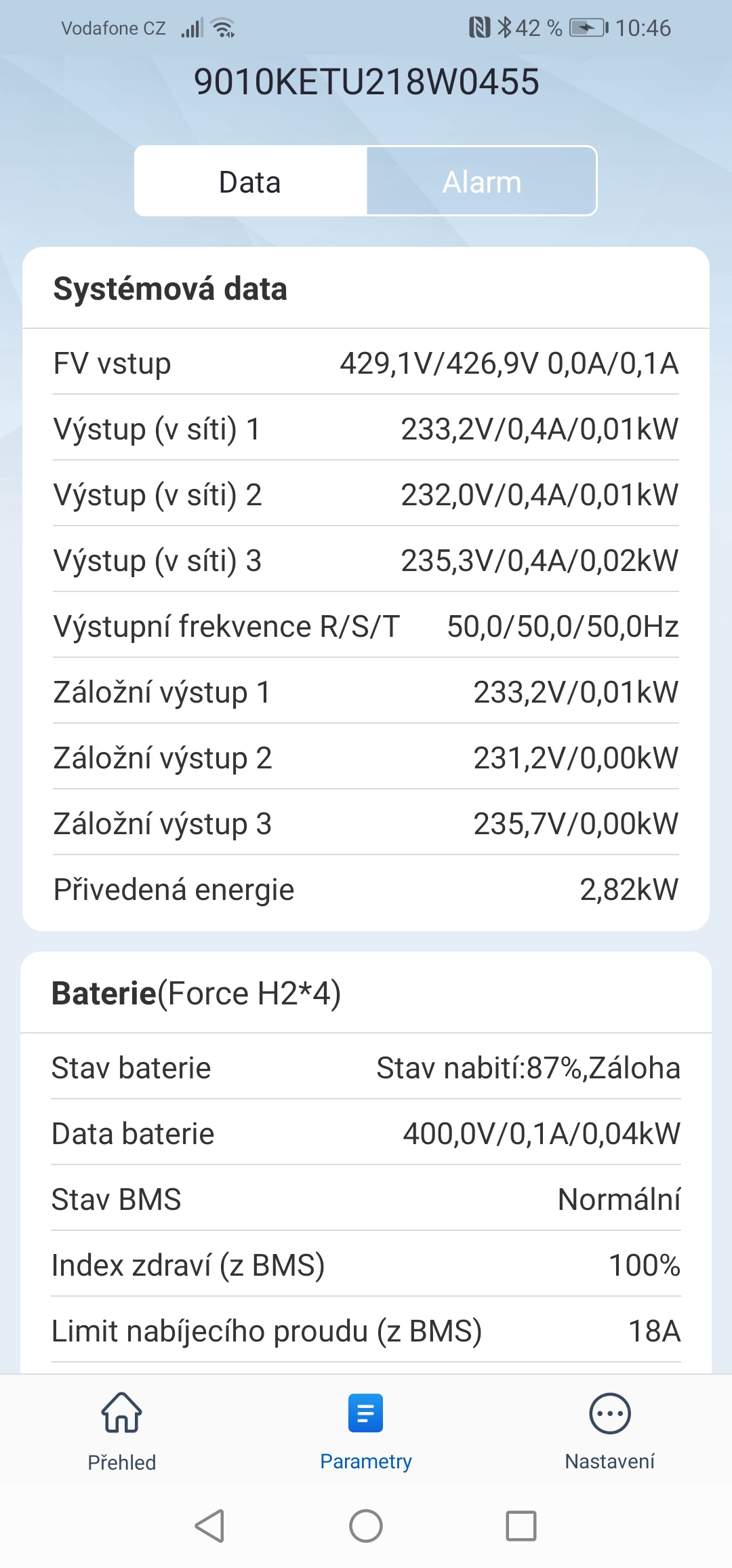Open recent apps square button
Image resolution: width=732 pixels, height=1568 pixels.
click(521, 1526)
